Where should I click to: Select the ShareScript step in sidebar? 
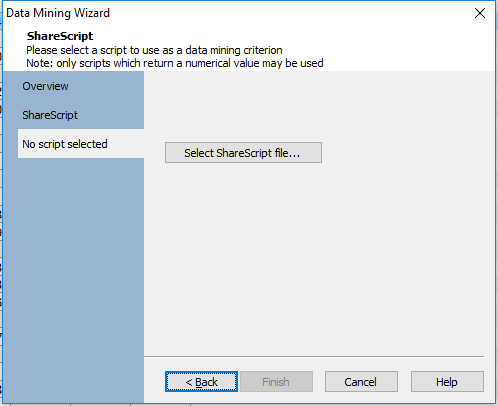click(x=50, y=115)
